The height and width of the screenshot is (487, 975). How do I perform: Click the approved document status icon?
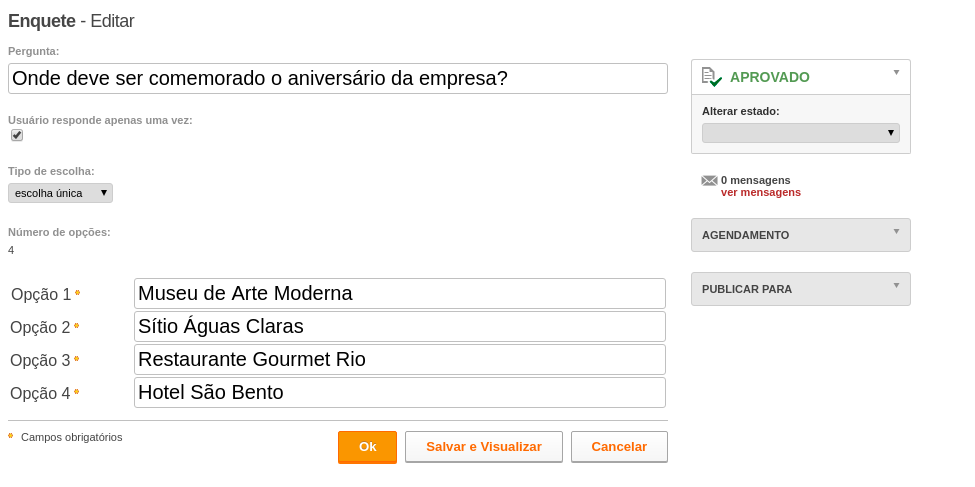click(x=711, y=77)
